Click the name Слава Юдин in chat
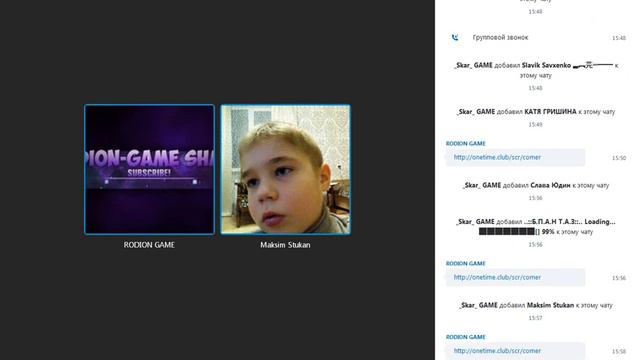 click(550, 185)
